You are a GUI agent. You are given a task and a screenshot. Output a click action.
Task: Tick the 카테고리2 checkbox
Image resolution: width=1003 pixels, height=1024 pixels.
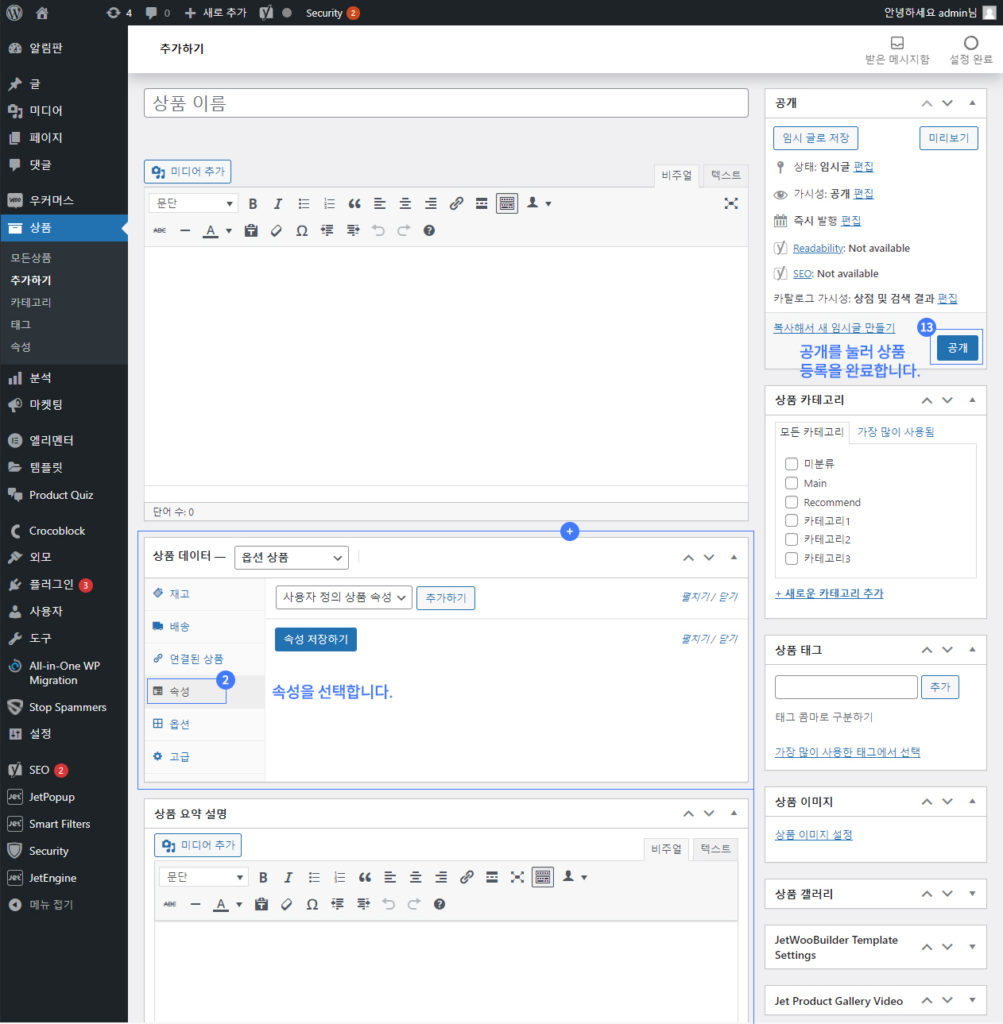coord(791,540)
